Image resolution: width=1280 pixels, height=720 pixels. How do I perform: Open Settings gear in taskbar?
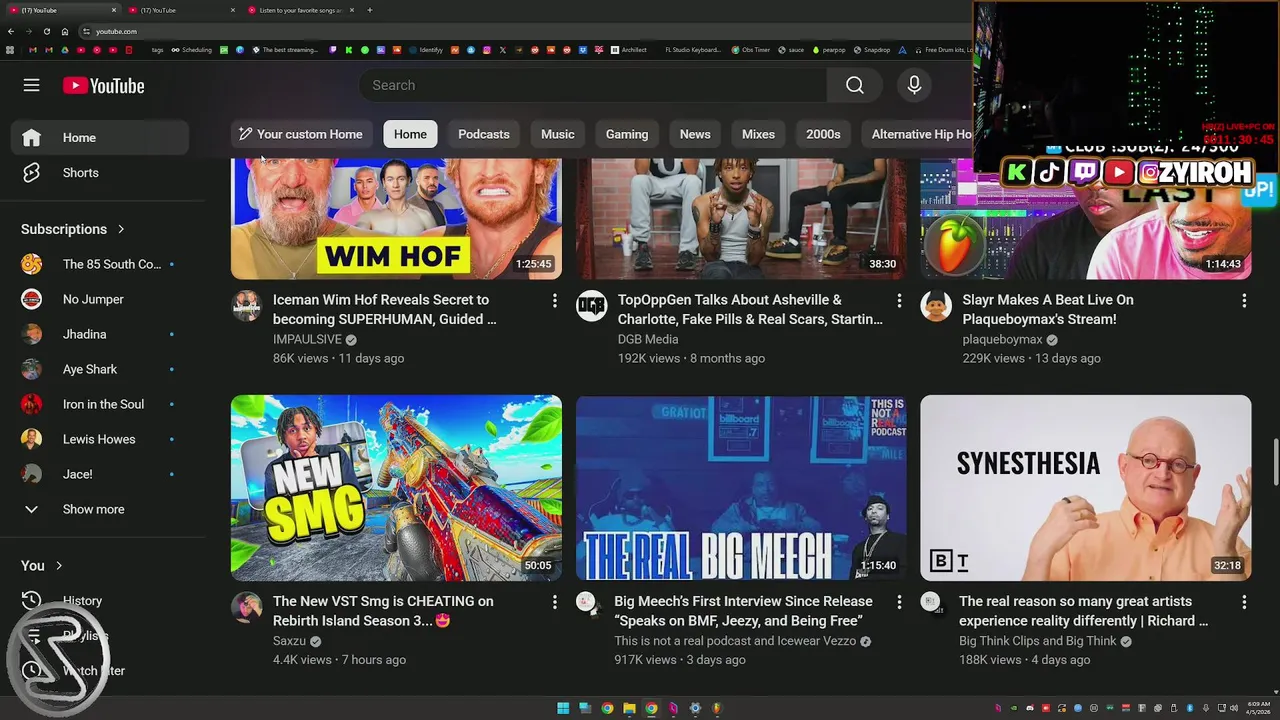(695, 708)
